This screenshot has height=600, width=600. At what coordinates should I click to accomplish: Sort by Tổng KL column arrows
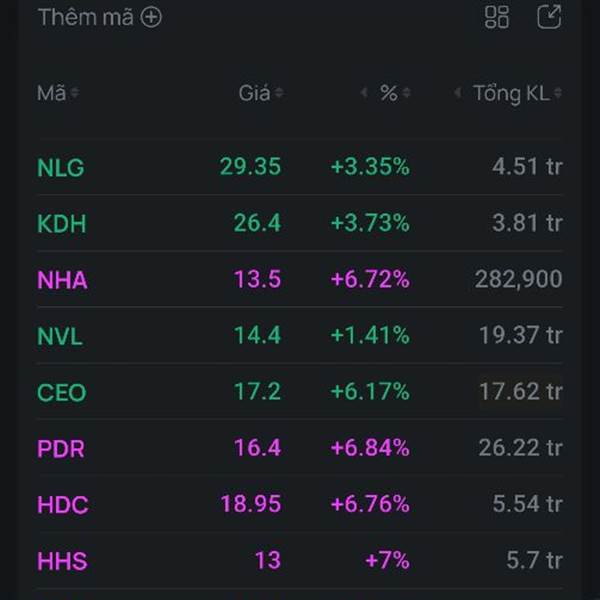(557, 93)
